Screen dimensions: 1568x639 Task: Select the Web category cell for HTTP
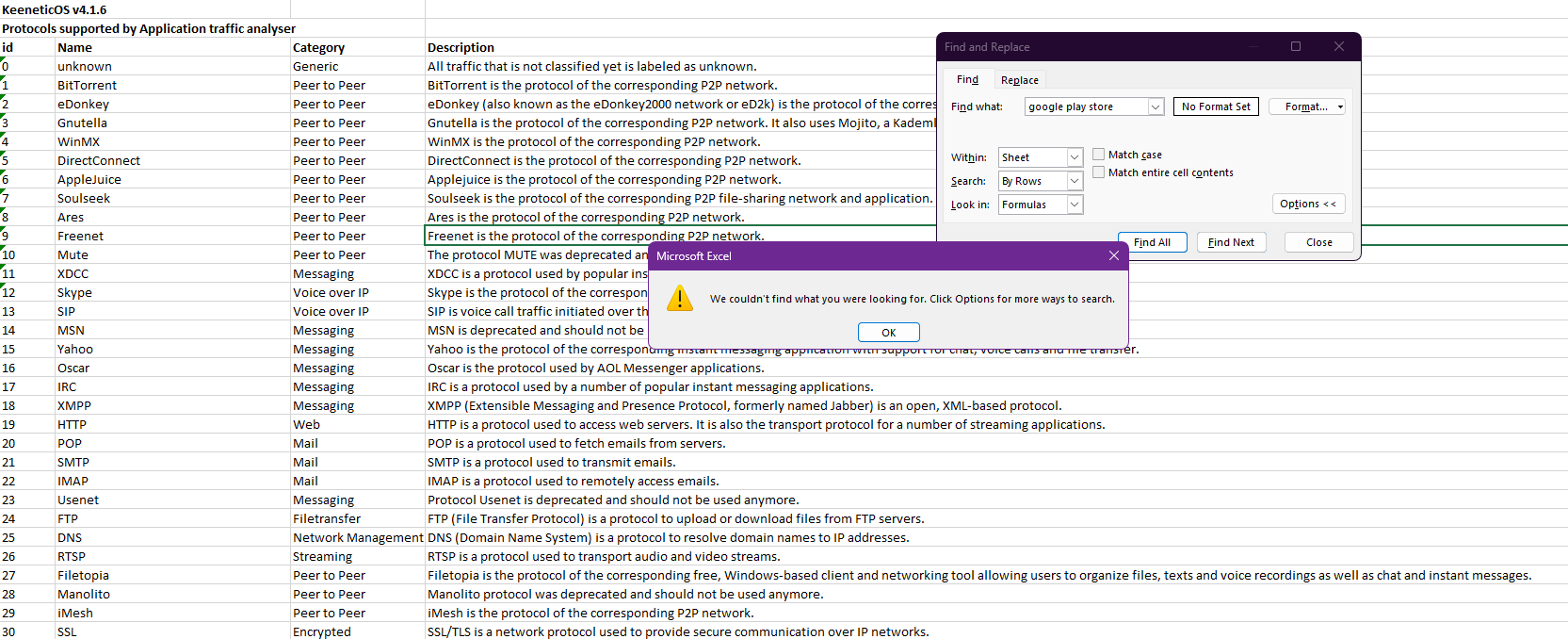click(x=358, y=424)
